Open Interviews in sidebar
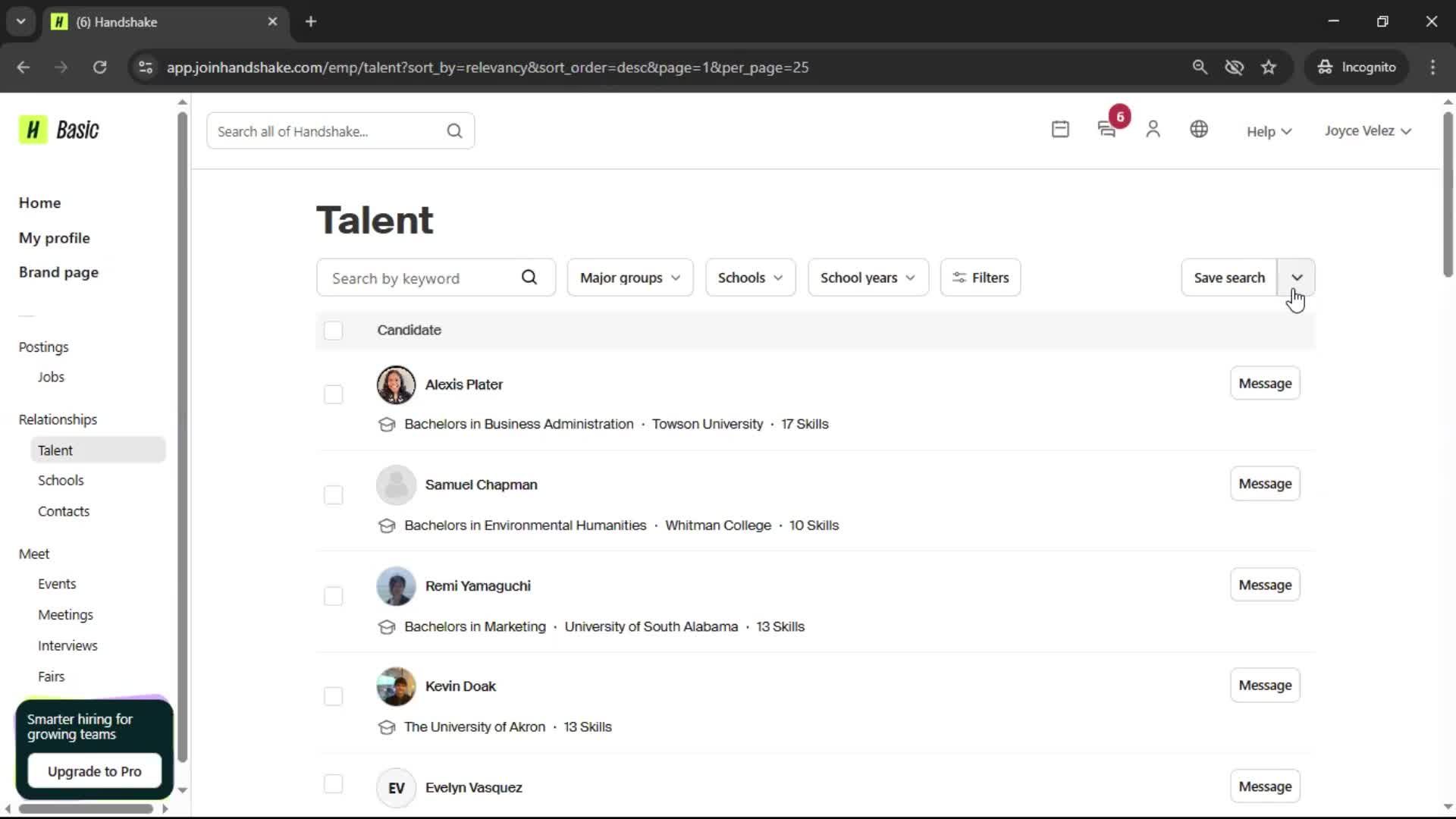 point(67,646)
